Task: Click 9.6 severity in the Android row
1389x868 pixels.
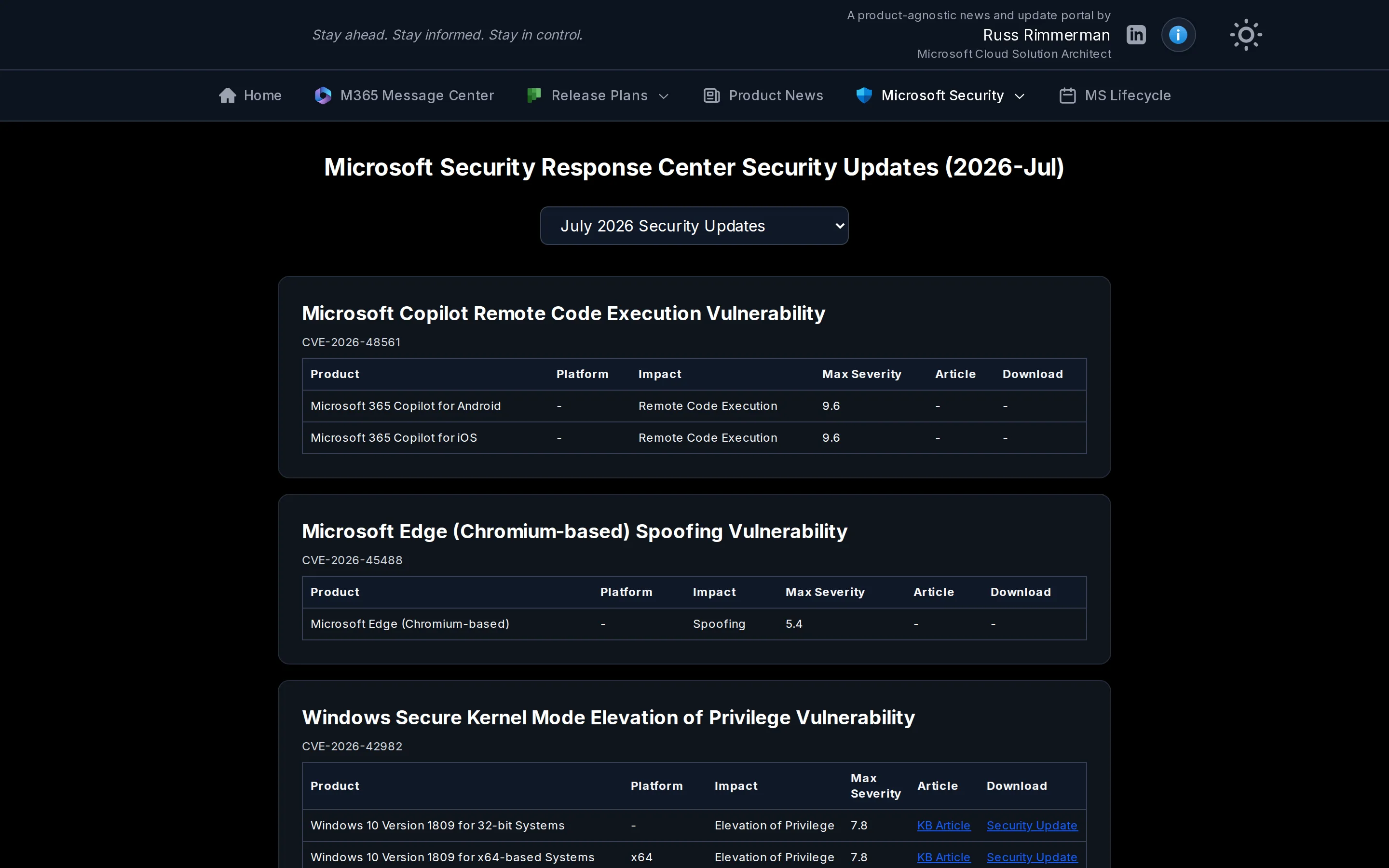Action: tap(831, 406)
